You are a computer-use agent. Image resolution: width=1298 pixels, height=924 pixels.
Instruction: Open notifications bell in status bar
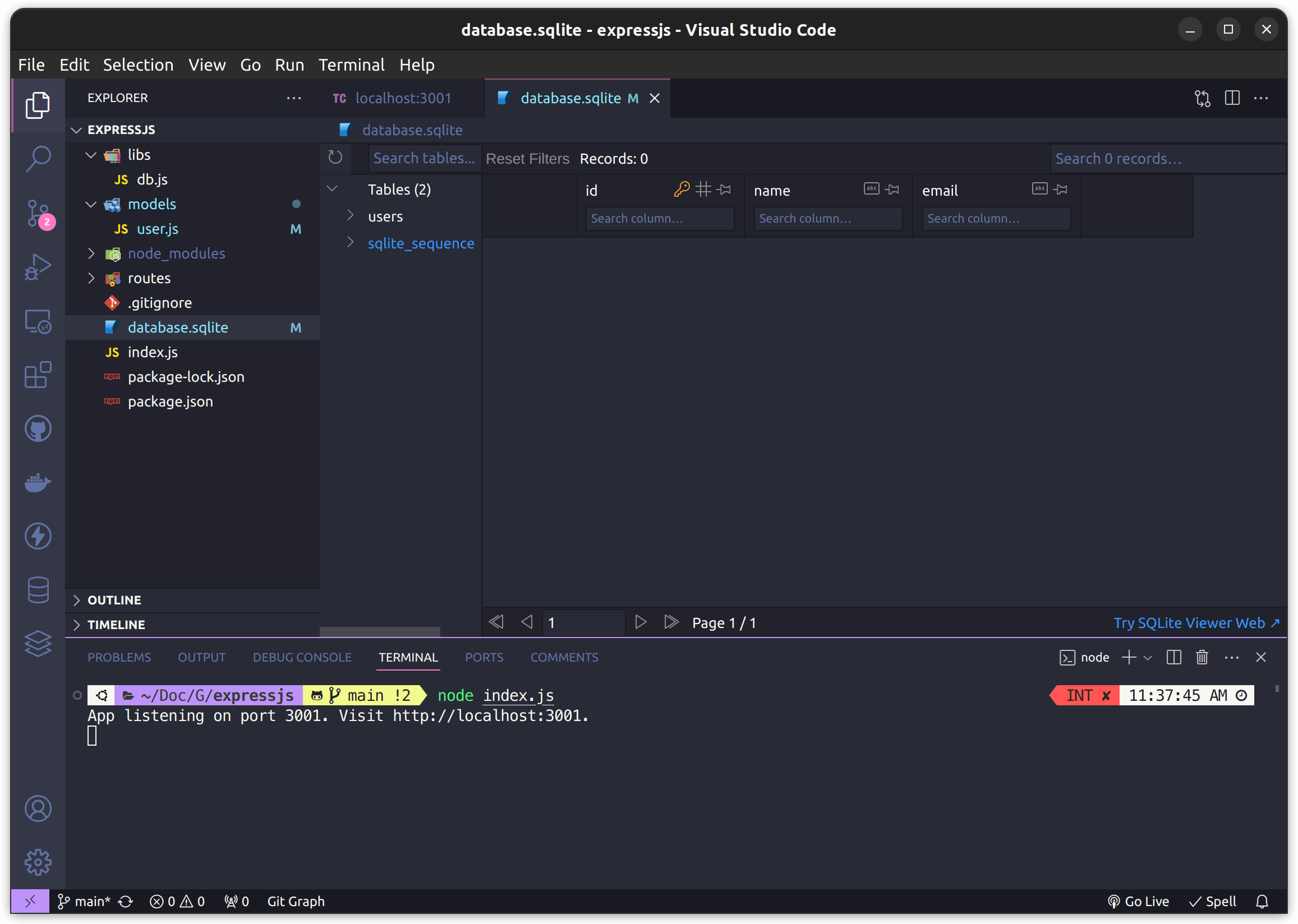1262,901
